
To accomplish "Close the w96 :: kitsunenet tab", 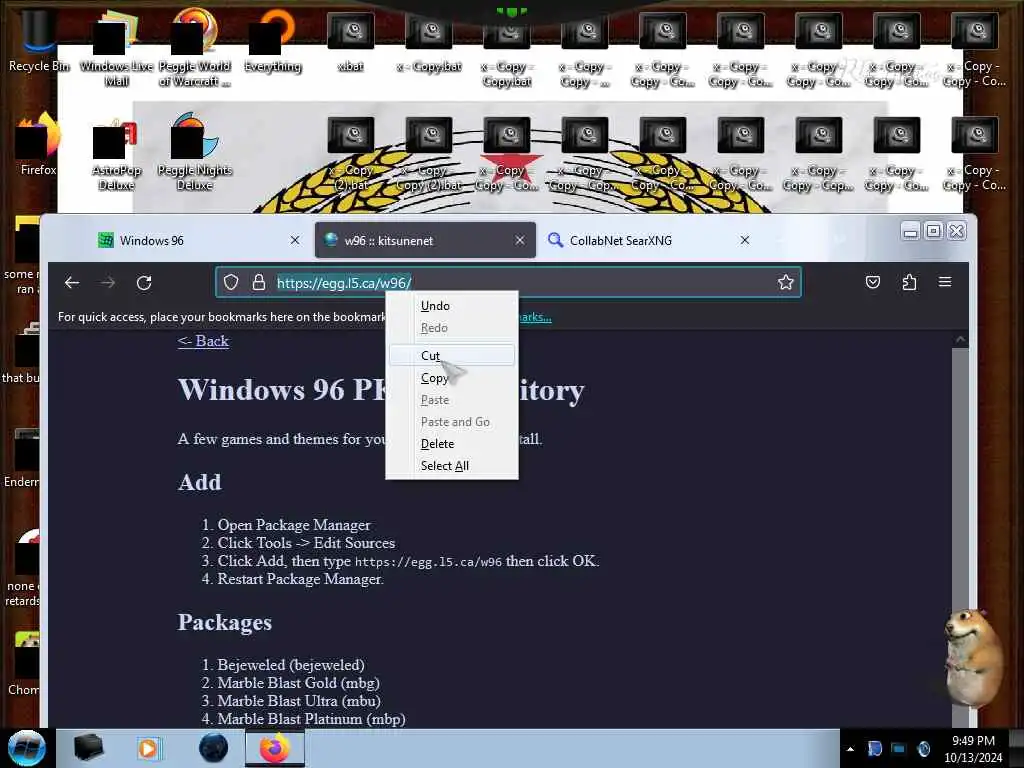I will (x=520, y=240).
